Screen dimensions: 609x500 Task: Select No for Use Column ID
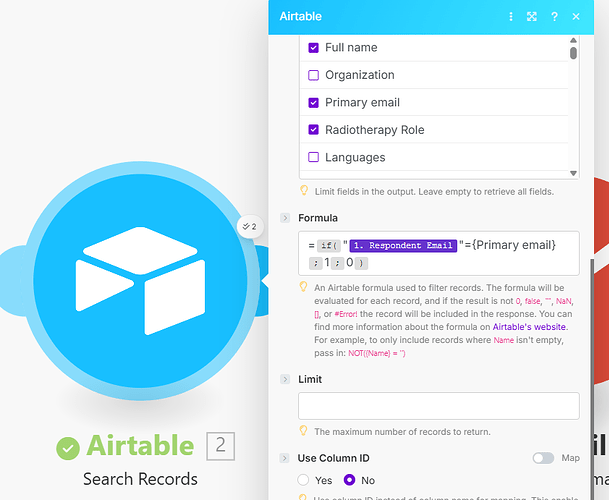pos(350,480)
